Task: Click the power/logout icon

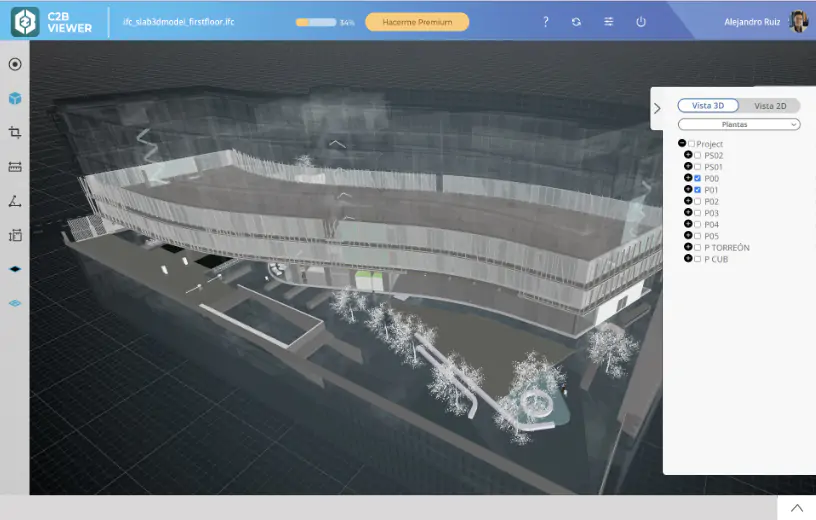Action: tap(641, 22)
